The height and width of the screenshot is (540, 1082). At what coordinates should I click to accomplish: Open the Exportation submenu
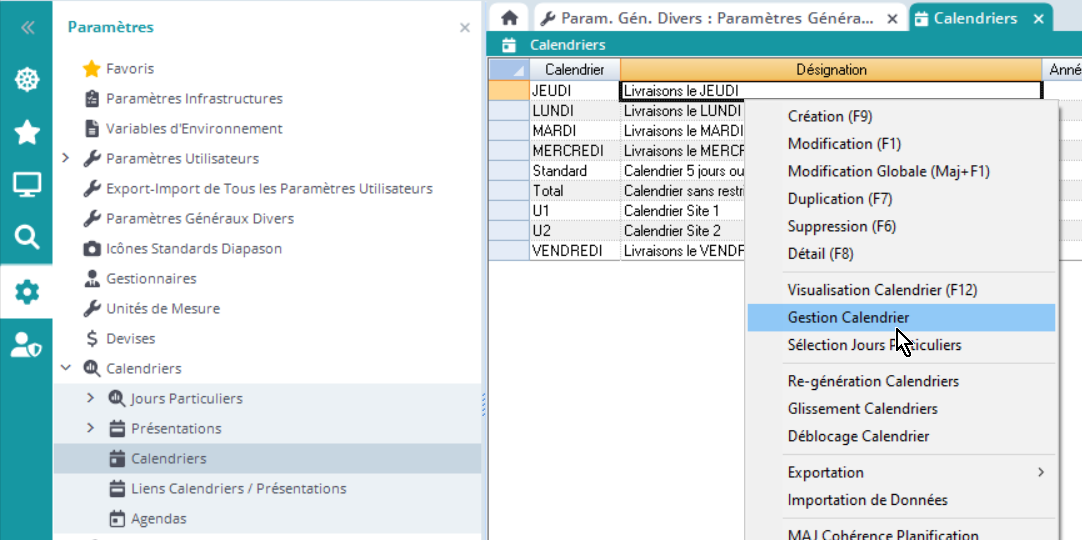pyautogui.click(x=900, y=472)
